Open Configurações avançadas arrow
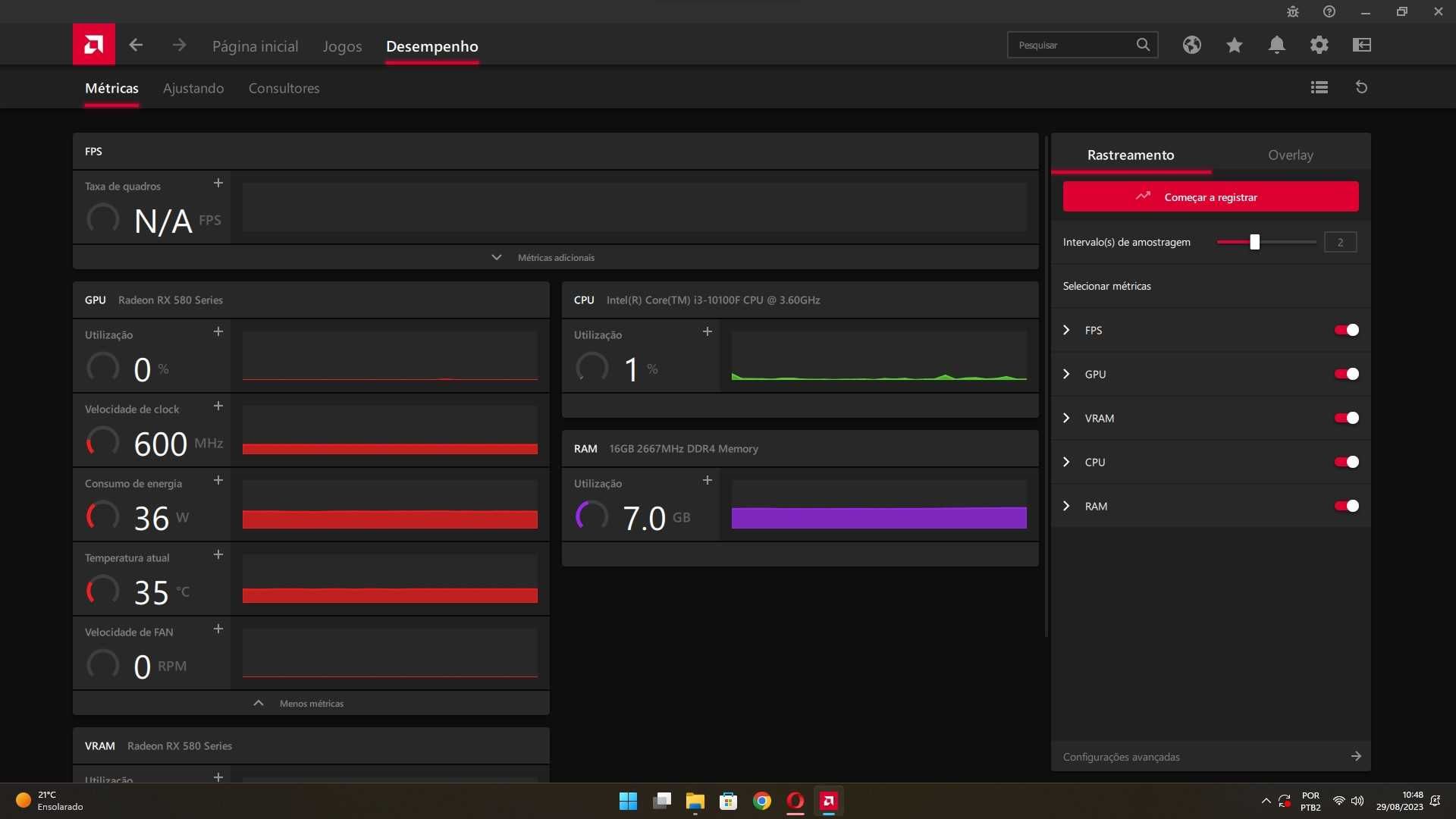 point(1356,756)
